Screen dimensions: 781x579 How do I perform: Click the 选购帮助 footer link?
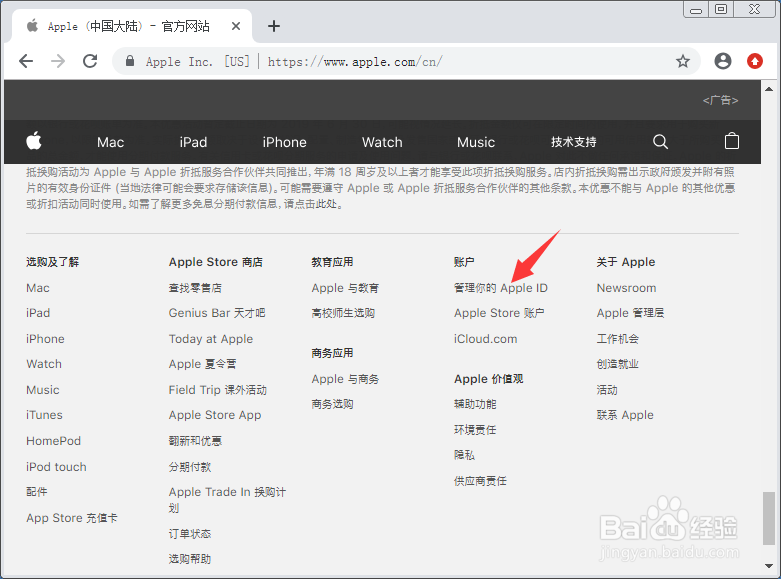pos(190,559)
